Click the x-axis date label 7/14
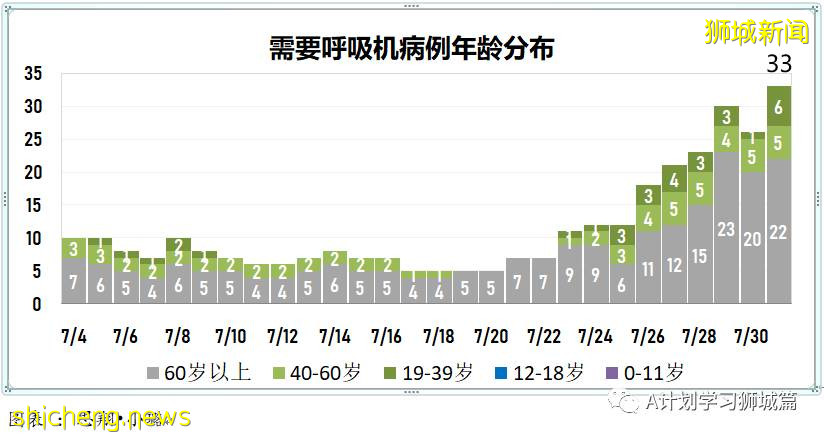 tap(335, 336)
